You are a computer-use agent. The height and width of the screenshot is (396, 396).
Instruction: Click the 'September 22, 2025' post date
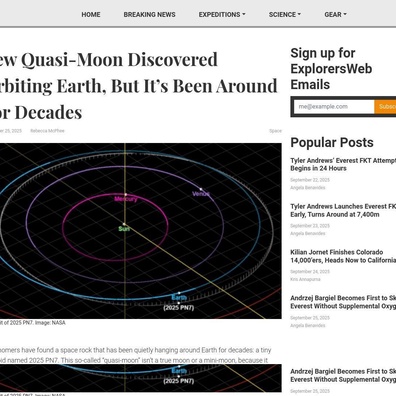310,180
